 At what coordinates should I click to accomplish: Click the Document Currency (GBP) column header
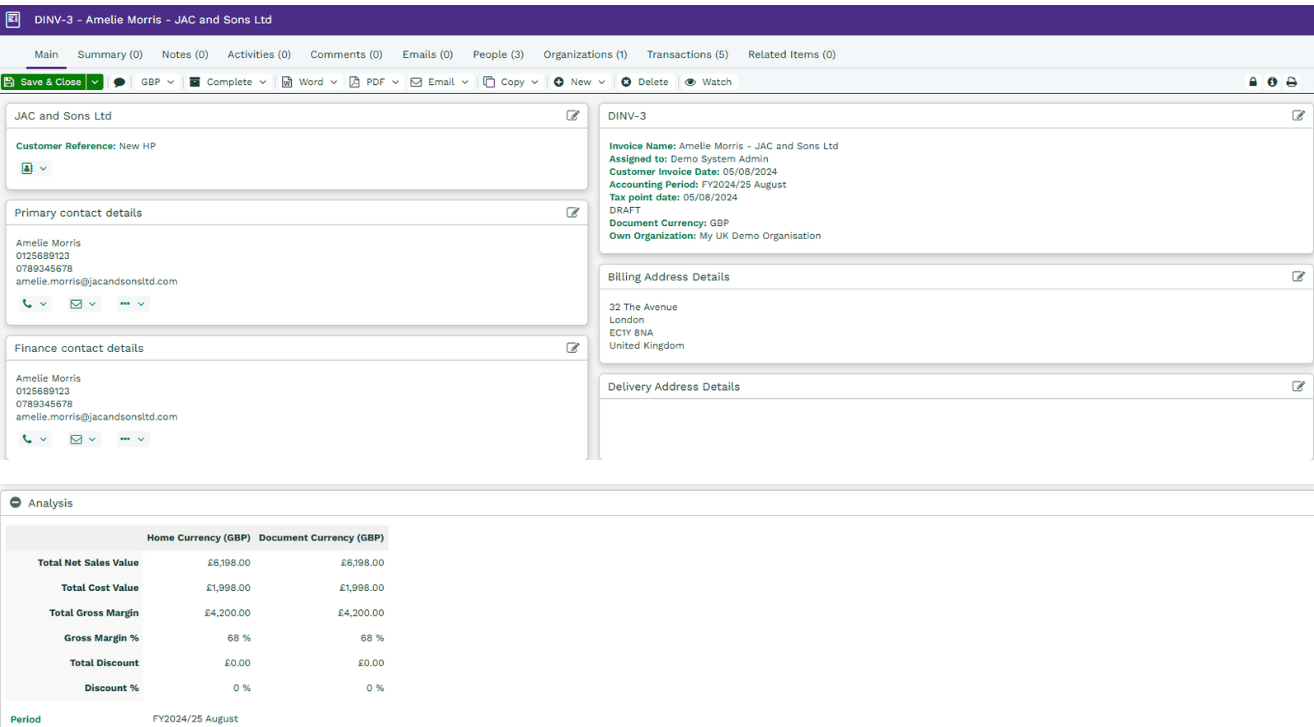click(321, 538)
